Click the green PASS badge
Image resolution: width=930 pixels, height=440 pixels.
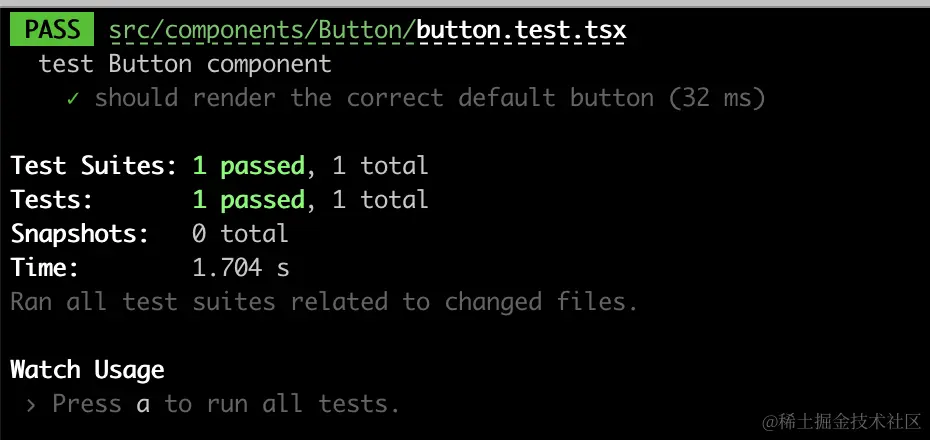[x=52, y=30]
